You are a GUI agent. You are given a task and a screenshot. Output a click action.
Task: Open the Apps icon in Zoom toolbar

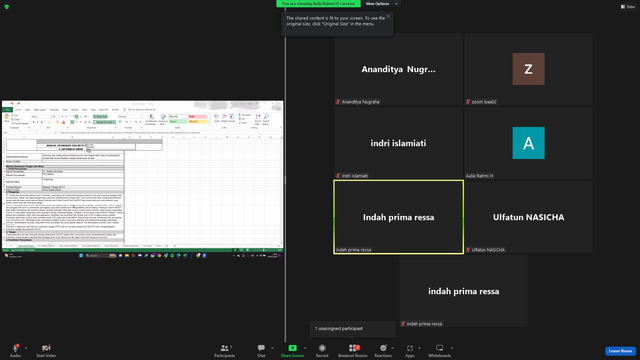[410, 348]
